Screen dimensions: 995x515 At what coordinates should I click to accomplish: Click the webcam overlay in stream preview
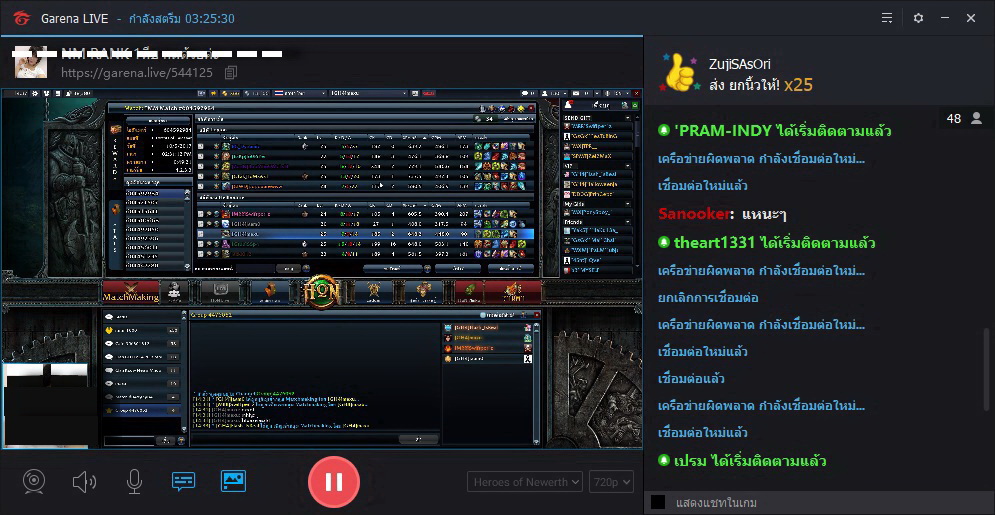tap(45, 405)
